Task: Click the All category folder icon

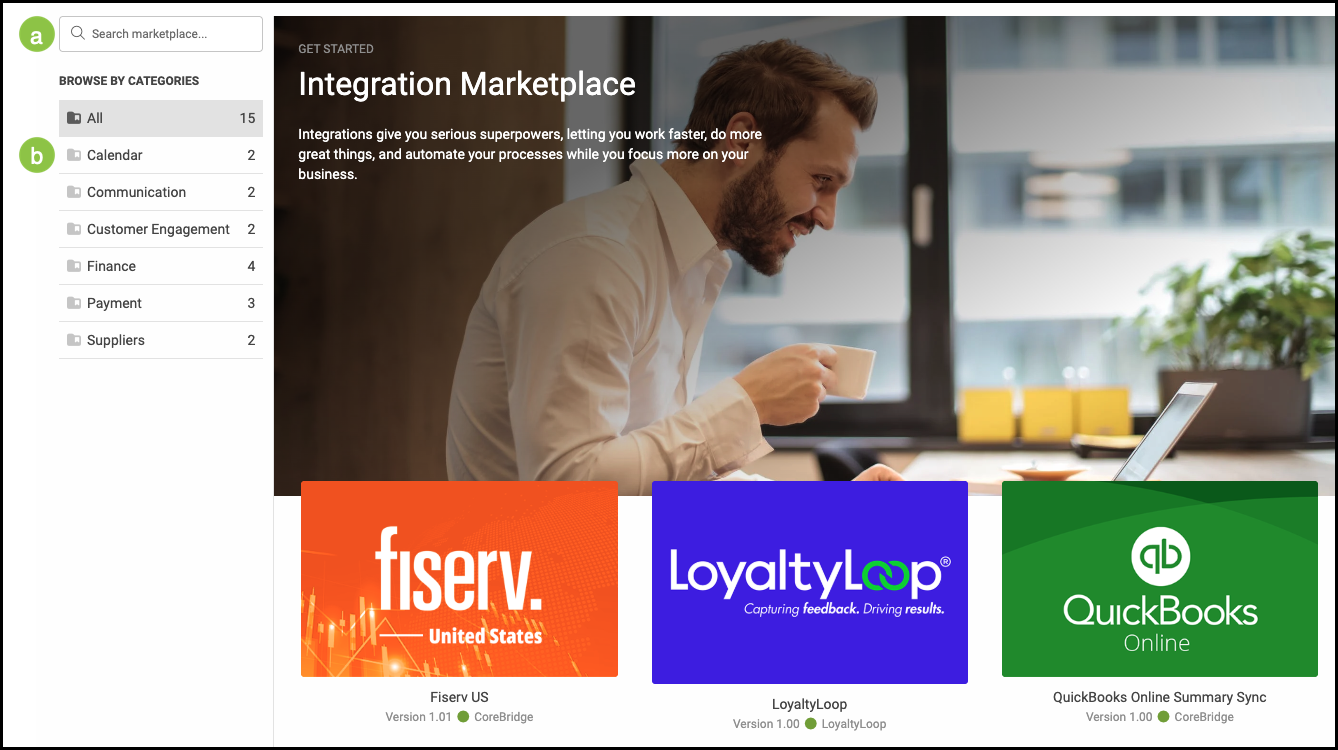Action: click(74, 118)
